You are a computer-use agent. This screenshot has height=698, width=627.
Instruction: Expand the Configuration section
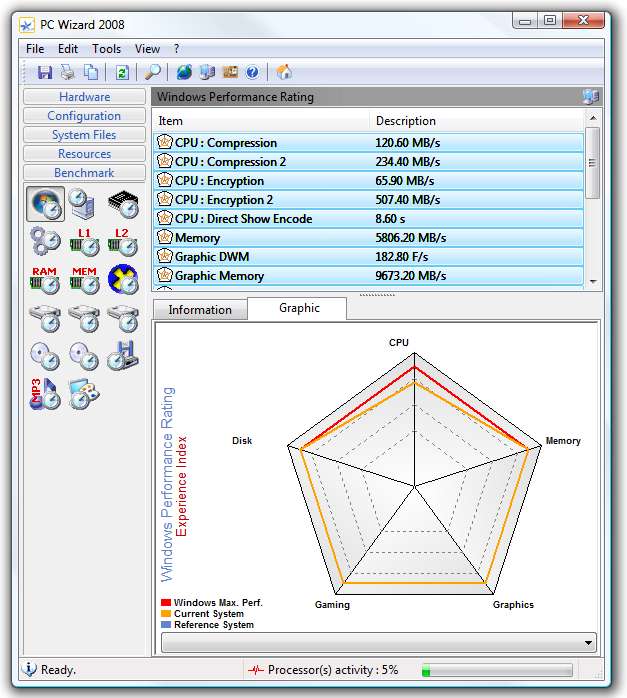coord(84,116)
